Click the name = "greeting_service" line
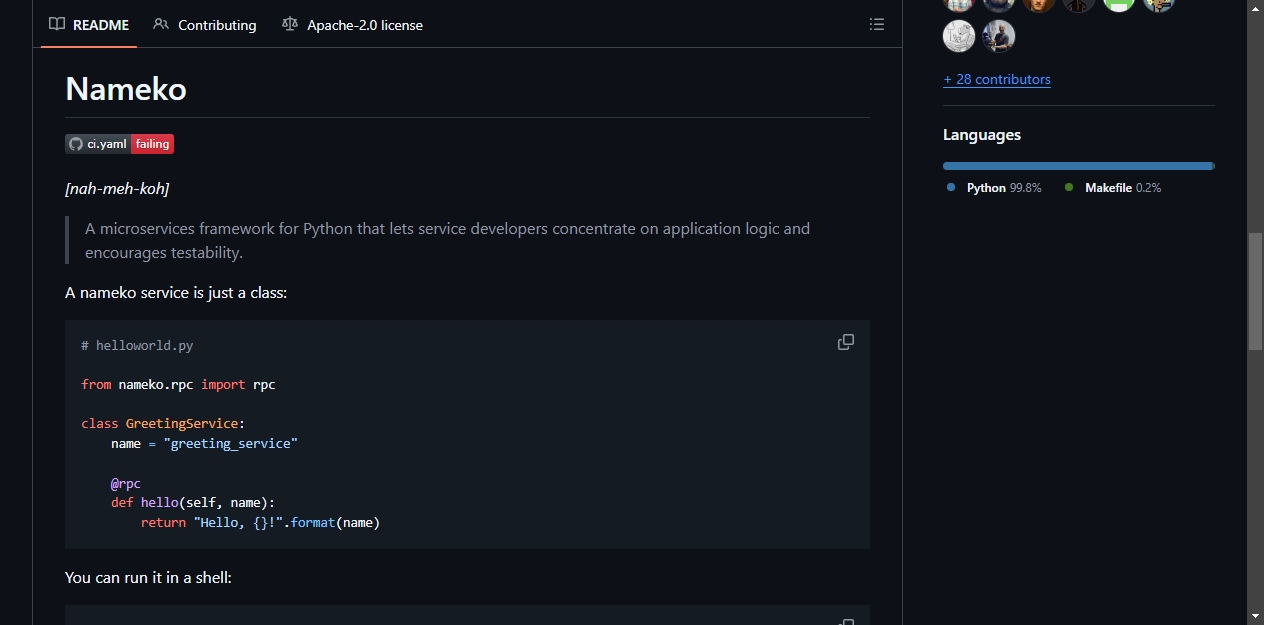Screen dimensions: 1264x625 click(204, 443)
